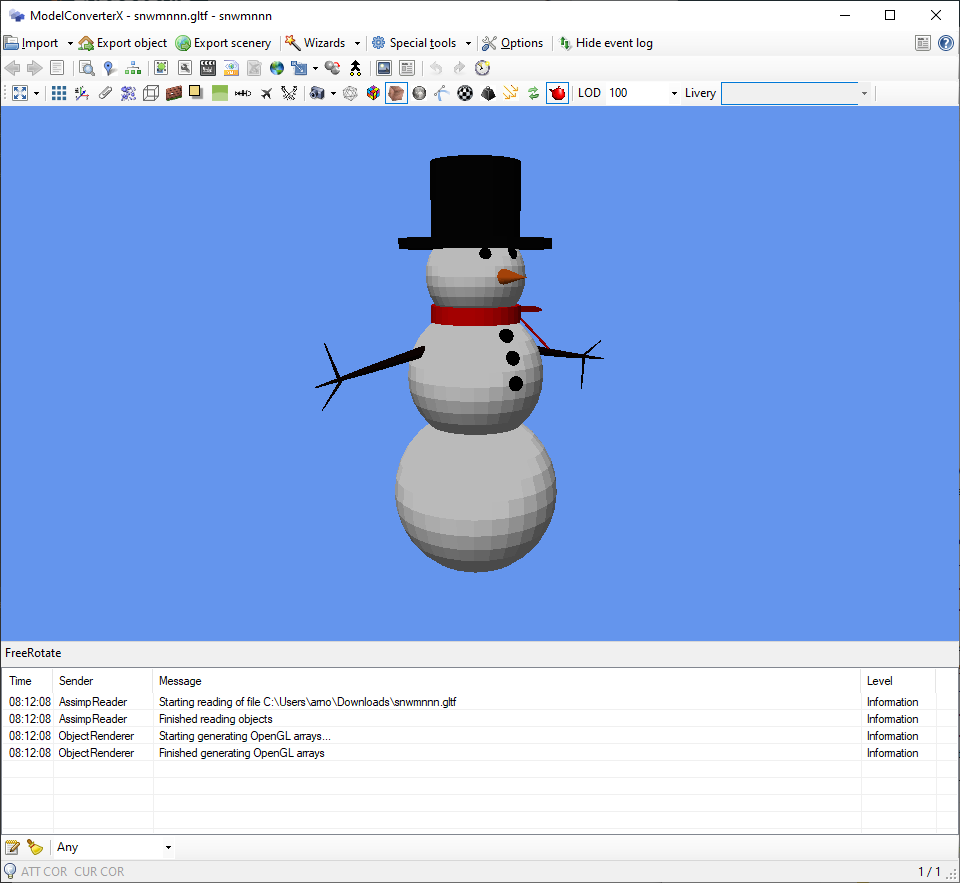The image size is (960, 883).
Task: Click the picture preview window icon
Action: point(384,68)
